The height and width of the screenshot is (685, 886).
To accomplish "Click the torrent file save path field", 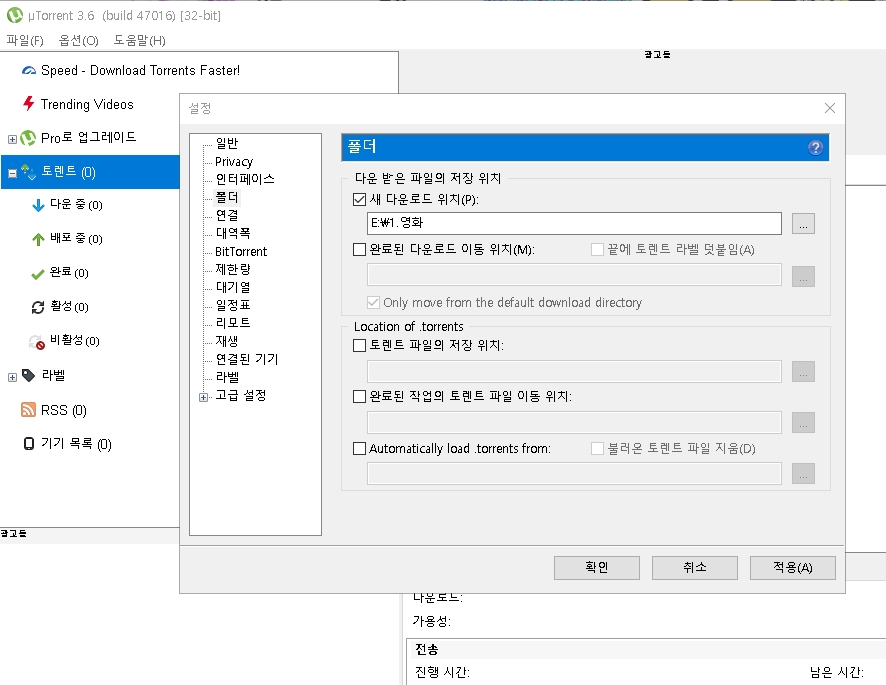I will click(574, 371).
